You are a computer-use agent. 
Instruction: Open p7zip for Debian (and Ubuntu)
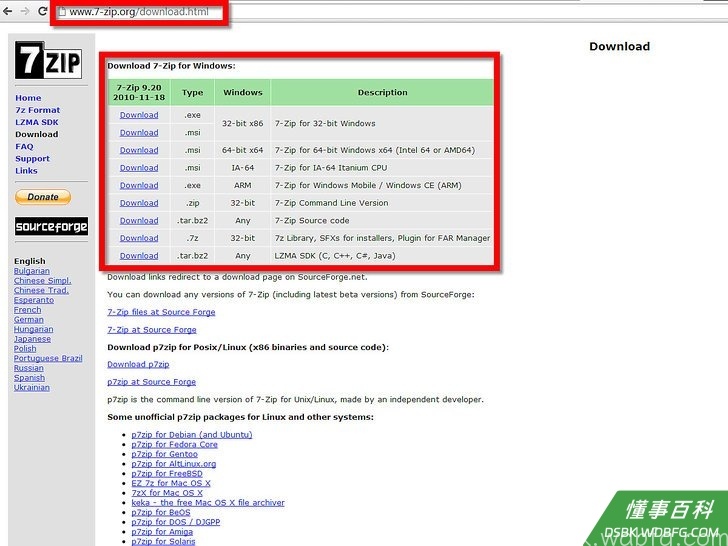[192, 435]
